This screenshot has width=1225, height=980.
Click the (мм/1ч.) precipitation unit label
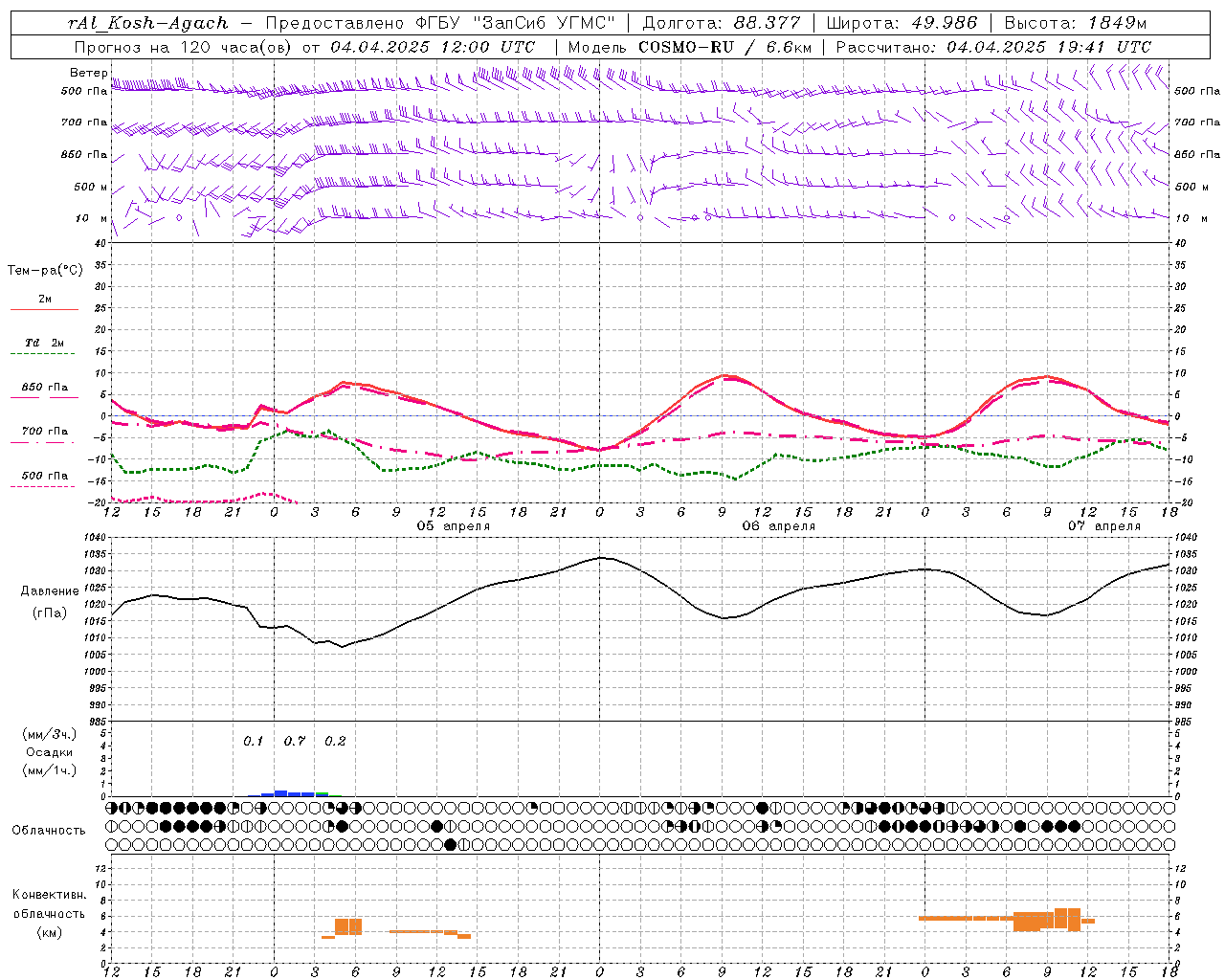[x=50, y=770]
